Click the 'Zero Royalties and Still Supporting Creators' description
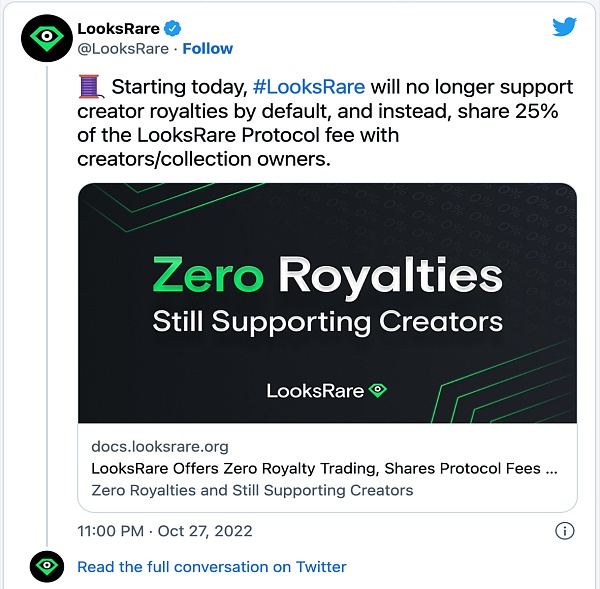Viewport: 600px width, 589px height. click(252, 490)
